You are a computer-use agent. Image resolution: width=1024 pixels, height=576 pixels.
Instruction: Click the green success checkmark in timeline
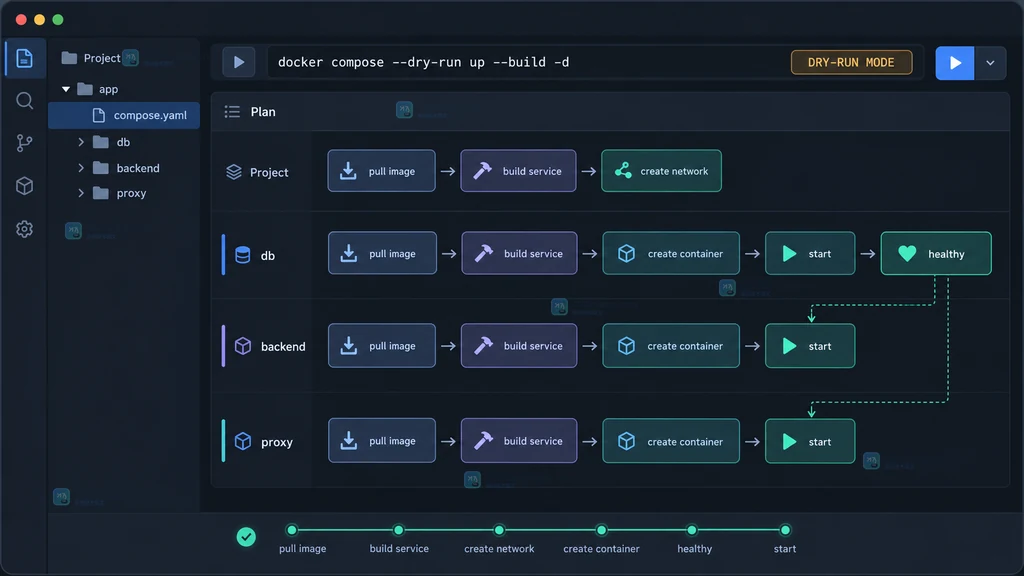(246, 537)
